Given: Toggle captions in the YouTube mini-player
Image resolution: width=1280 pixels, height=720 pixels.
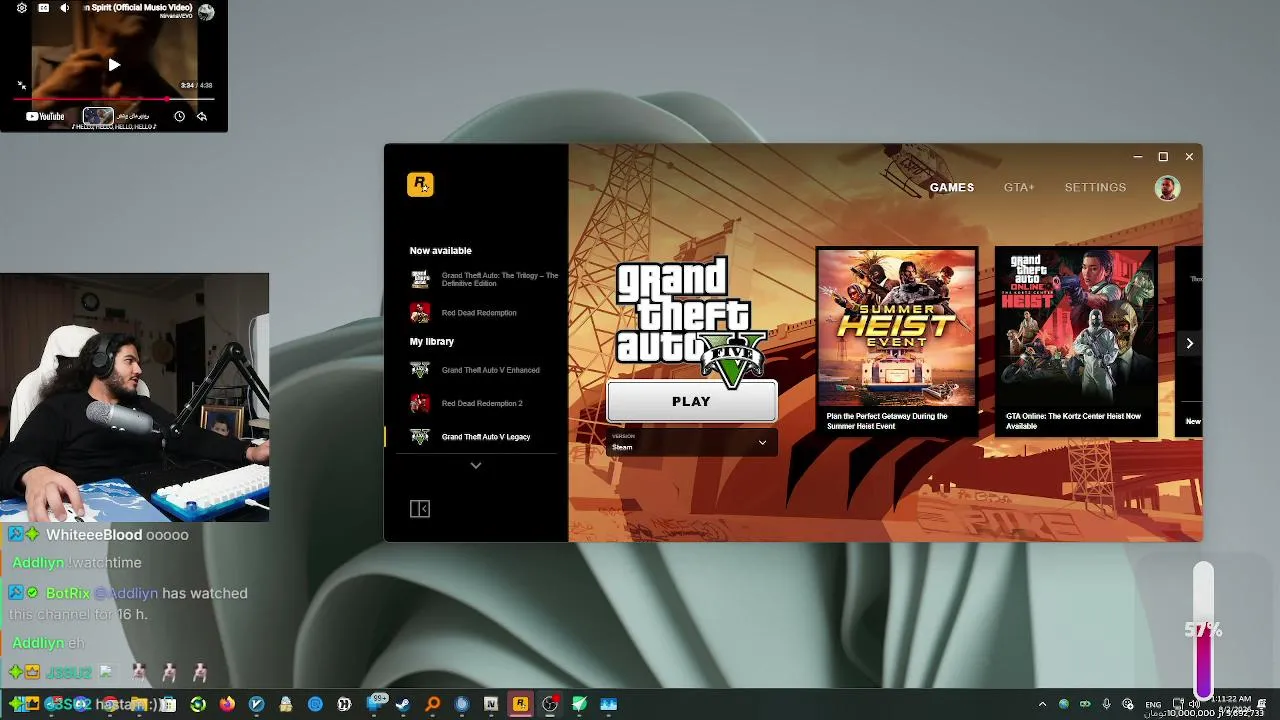Looking at the screenshot, I should point(44,8).
